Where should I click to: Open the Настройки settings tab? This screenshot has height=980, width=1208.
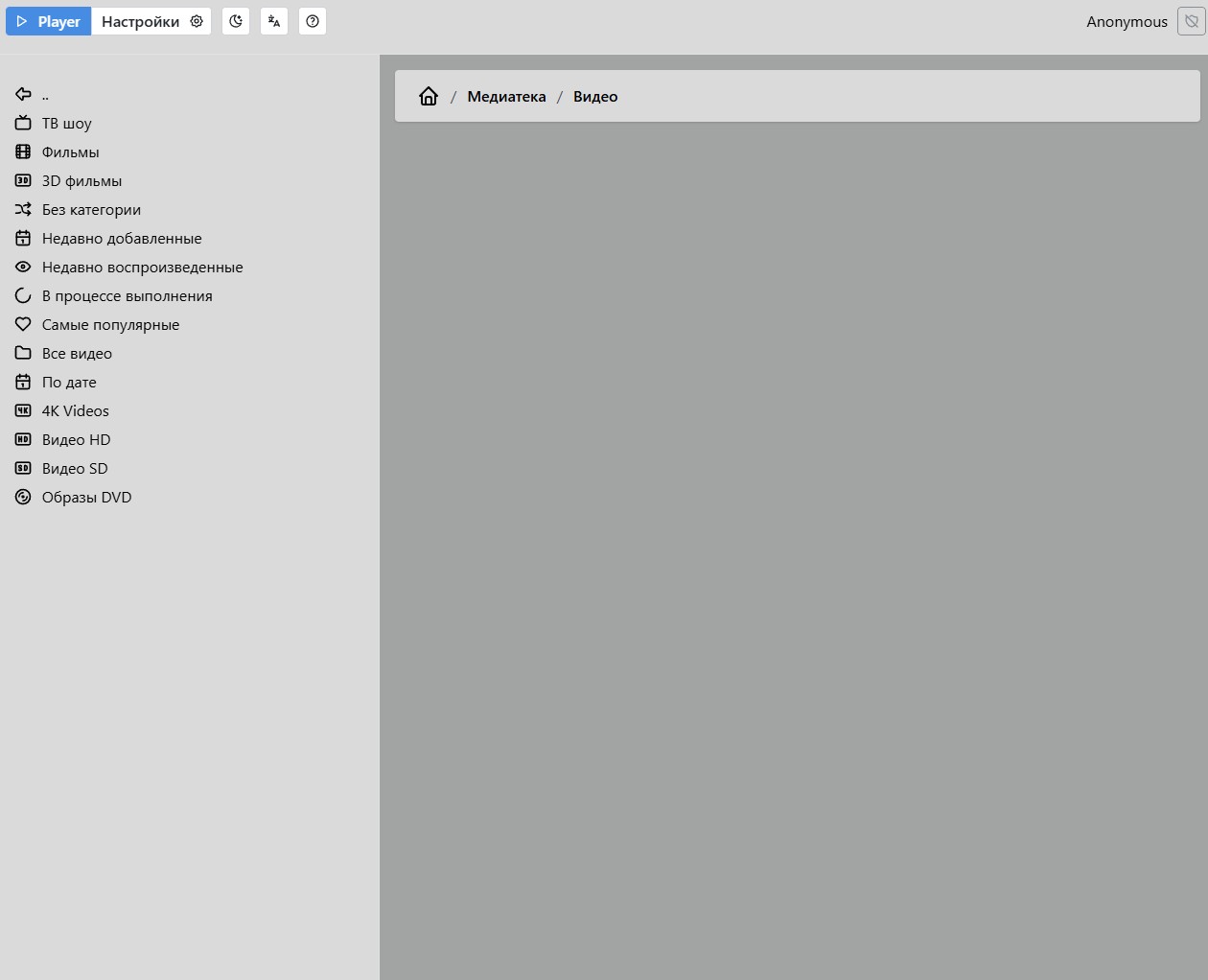click(151, 21)
